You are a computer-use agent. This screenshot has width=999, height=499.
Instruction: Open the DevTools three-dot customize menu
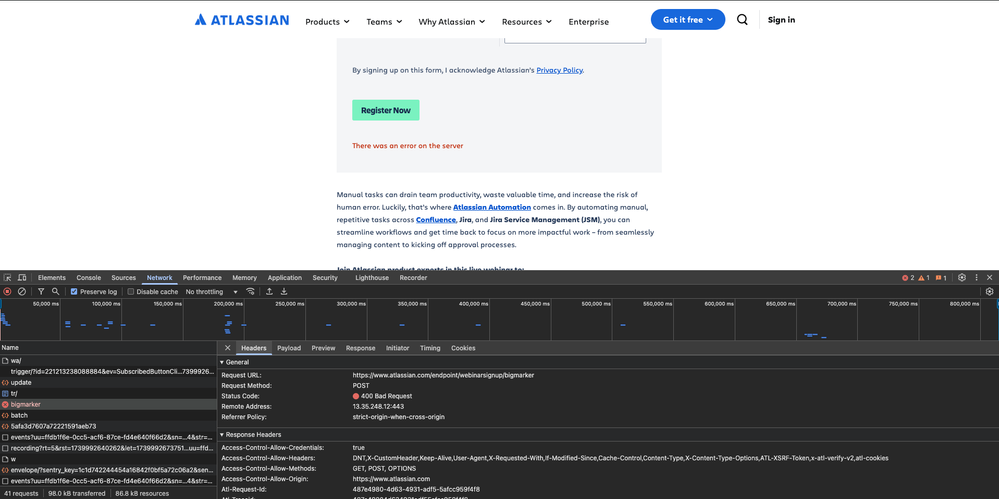point(976,278)
